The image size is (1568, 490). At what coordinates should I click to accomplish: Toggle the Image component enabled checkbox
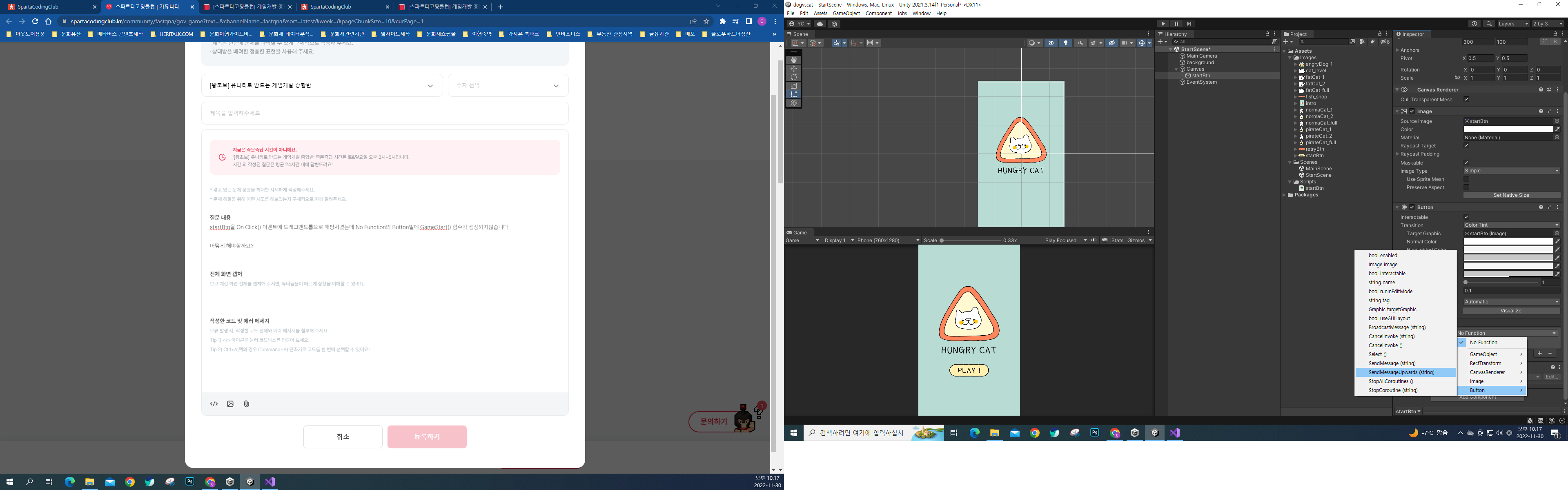(x=1412, y=111)
